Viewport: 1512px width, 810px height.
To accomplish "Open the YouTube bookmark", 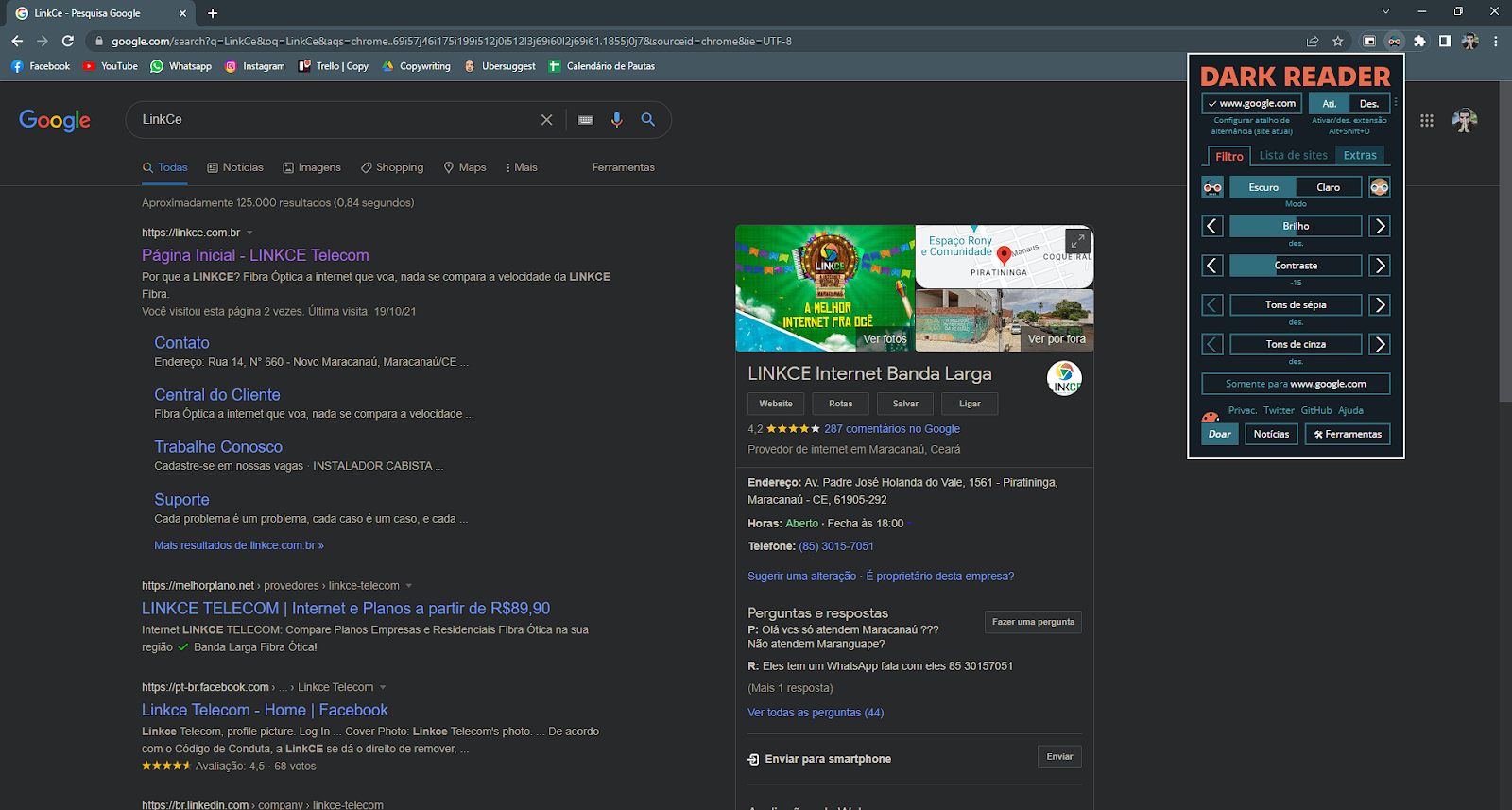I will click(x=111, y=66).
